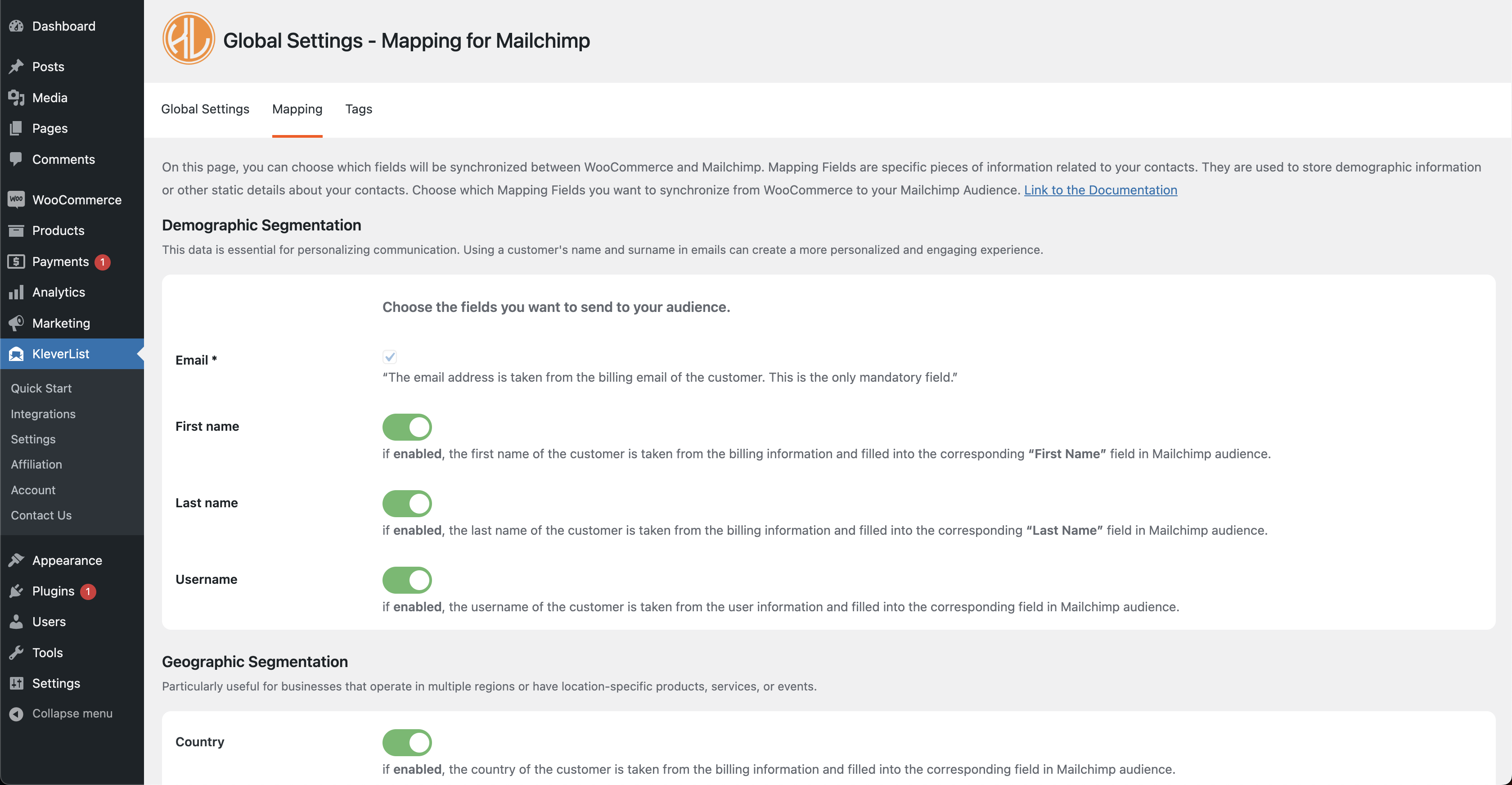
Task: Open the Payments menu
Action: [x=60, y=261]
